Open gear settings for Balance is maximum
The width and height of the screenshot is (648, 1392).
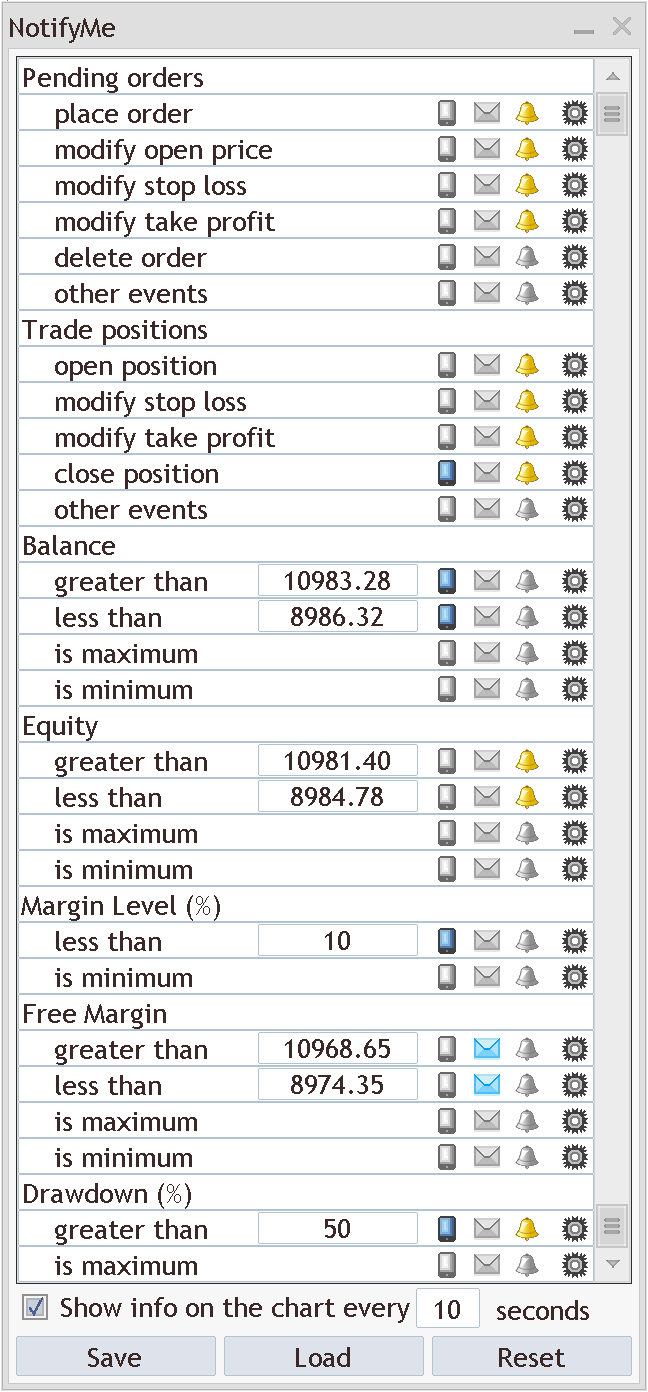pyautogui.click(x=574, y=654)
